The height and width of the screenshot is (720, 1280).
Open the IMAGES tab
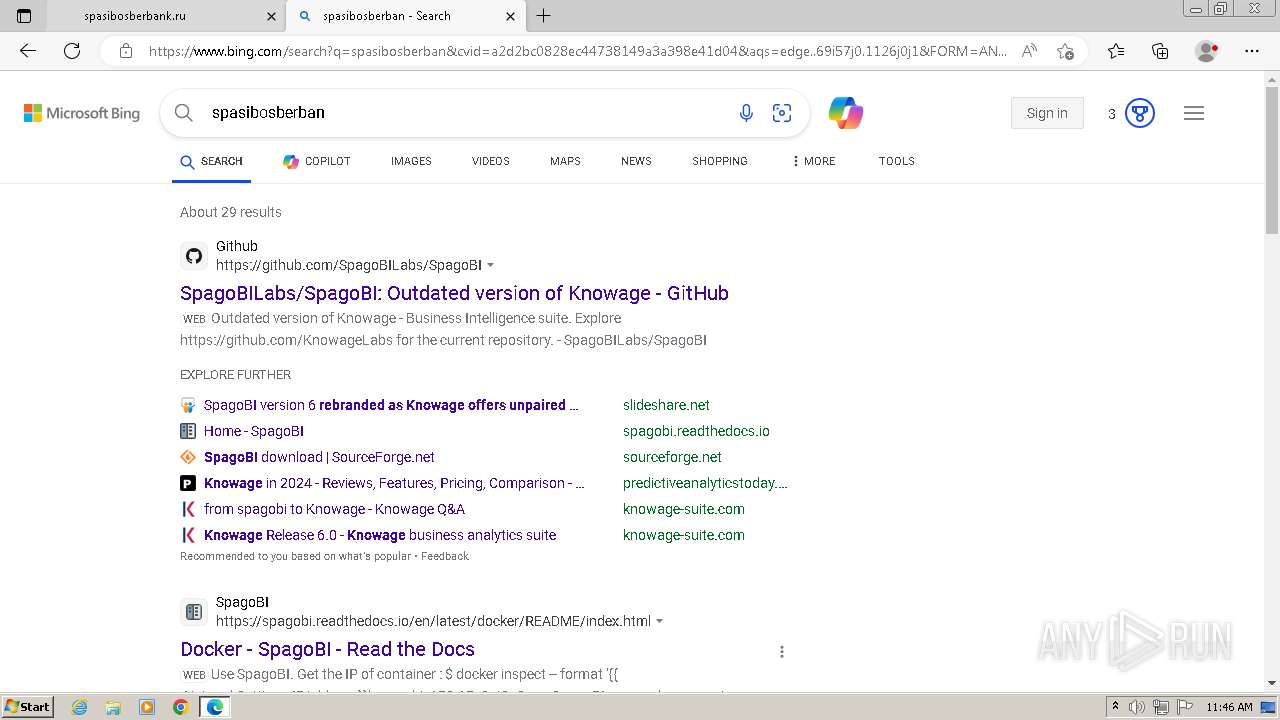(x=411, y=161)
